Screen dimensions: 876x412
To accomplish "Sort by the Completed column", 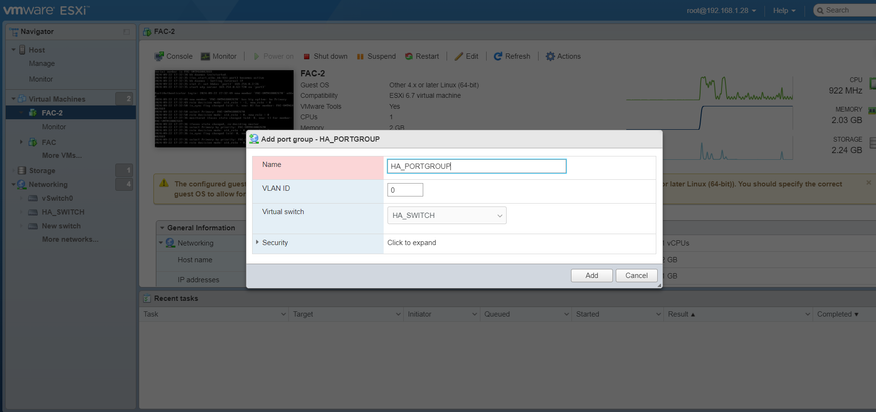I will coord(838,315).
